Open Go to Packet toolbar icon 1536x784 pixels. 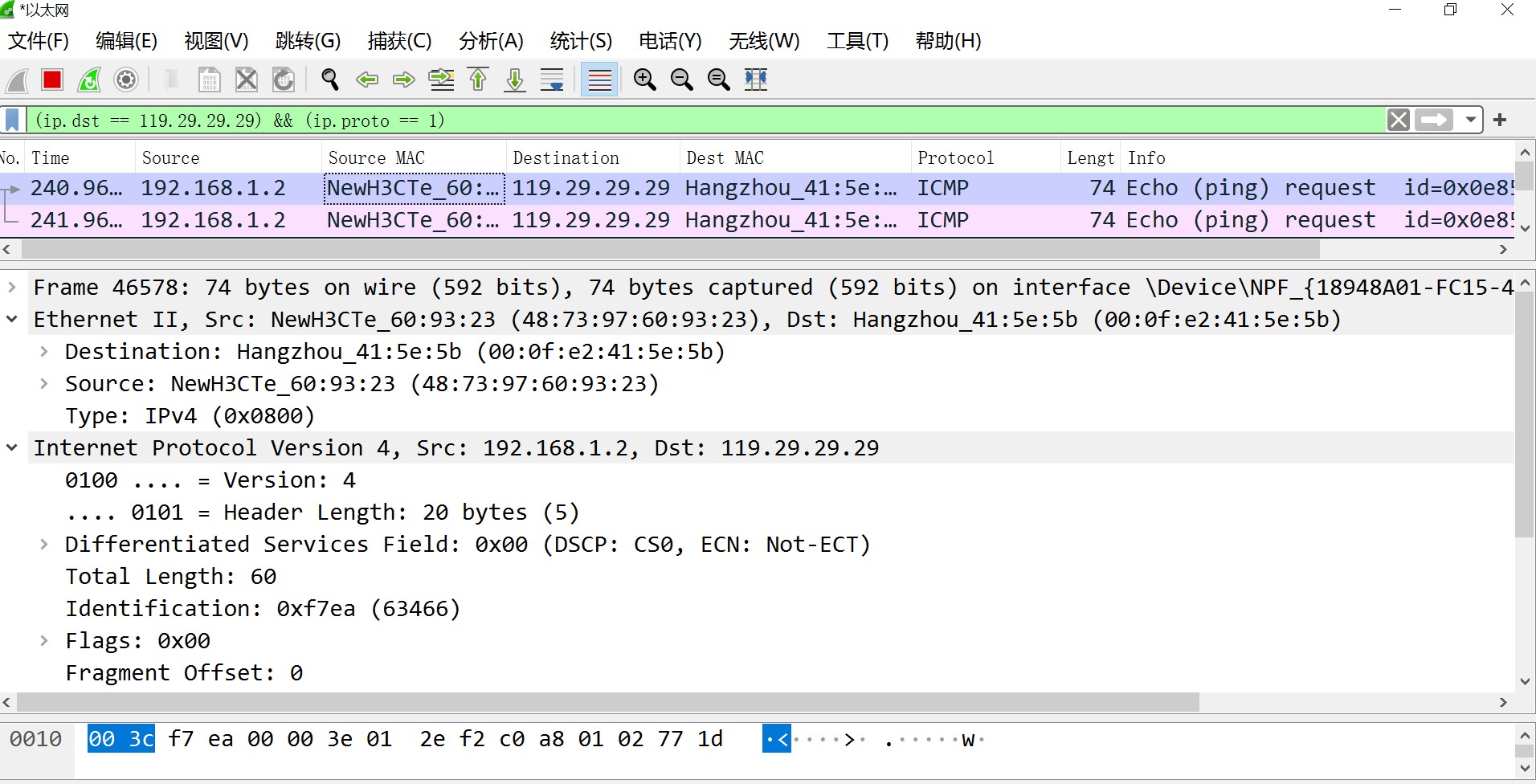[441, 80]
